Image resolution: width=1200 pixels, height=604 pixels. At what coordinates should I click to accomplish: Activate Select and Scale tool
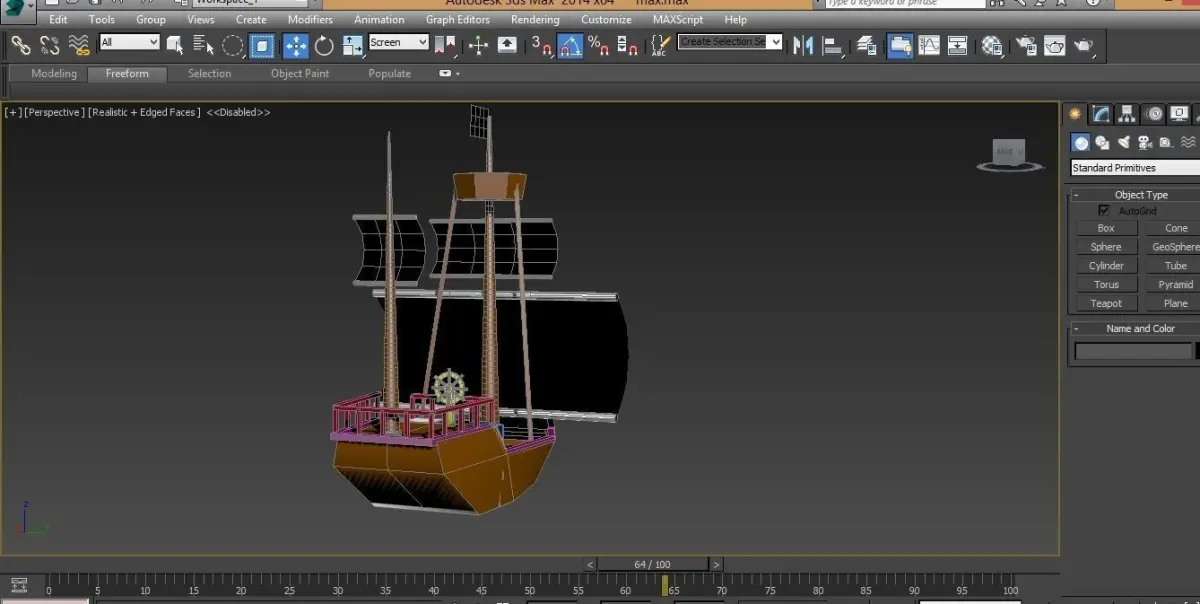click(353, 45)
